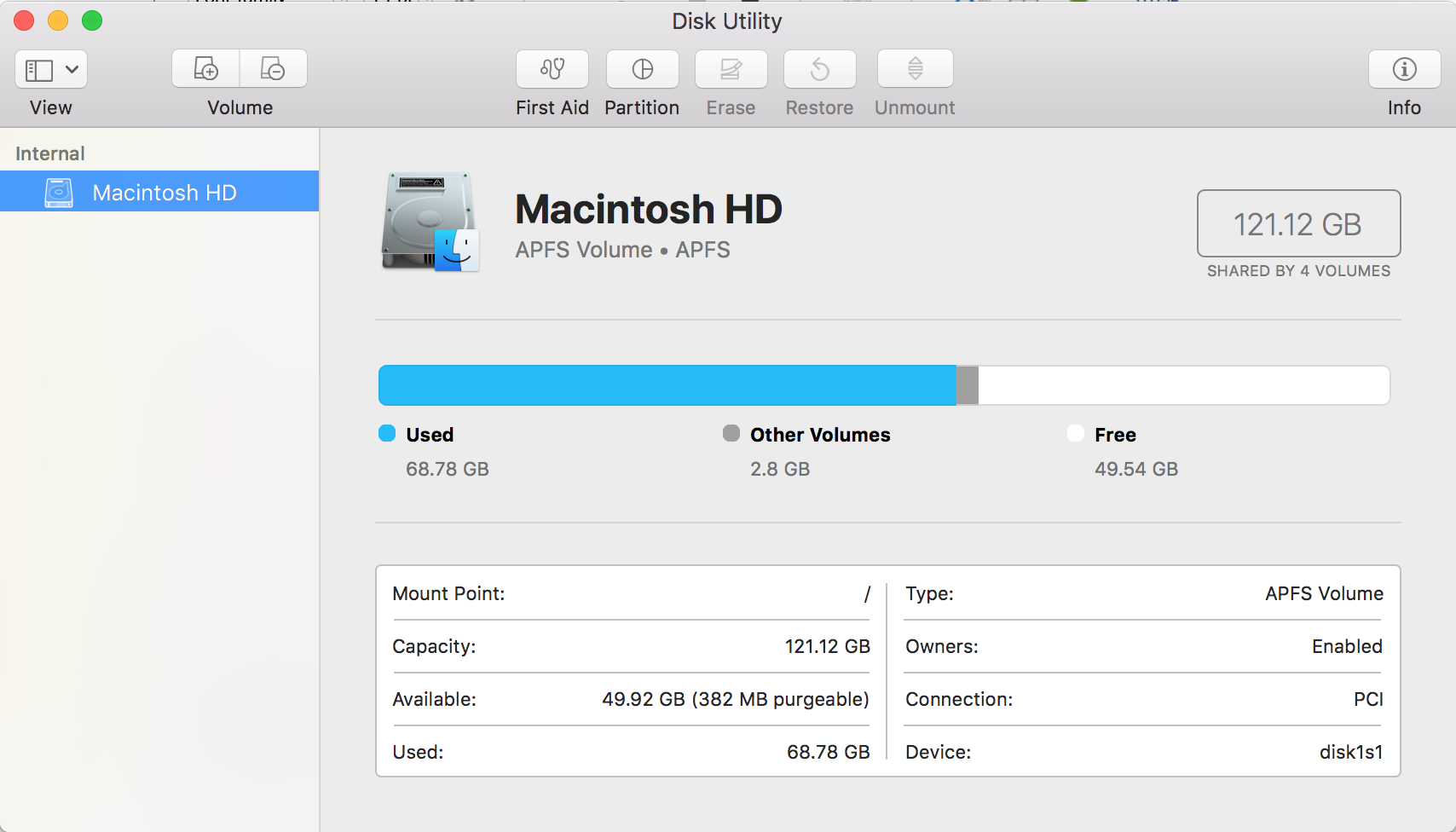
Task: Click the Erase toolbar icon
Action: click(731, 69)
